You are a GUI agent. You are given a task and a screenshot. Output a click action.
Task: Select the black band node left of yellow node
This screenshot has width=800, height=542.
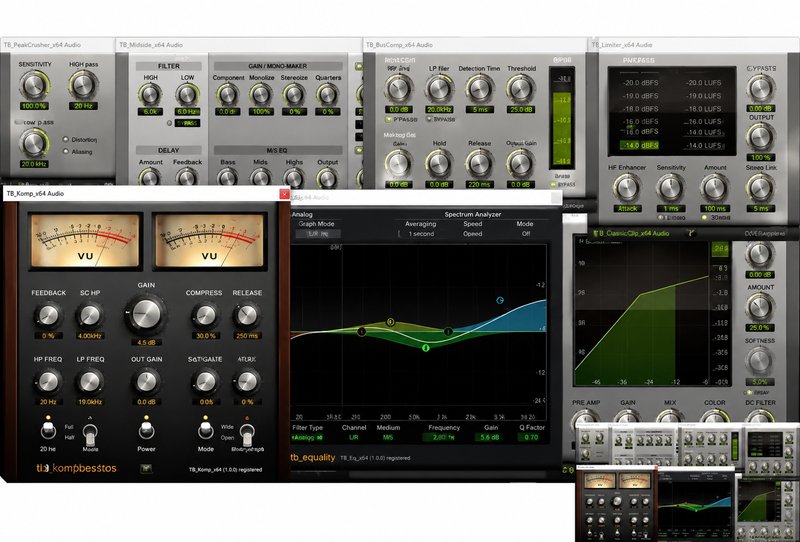pyautogui.click(x=362, y=332)
